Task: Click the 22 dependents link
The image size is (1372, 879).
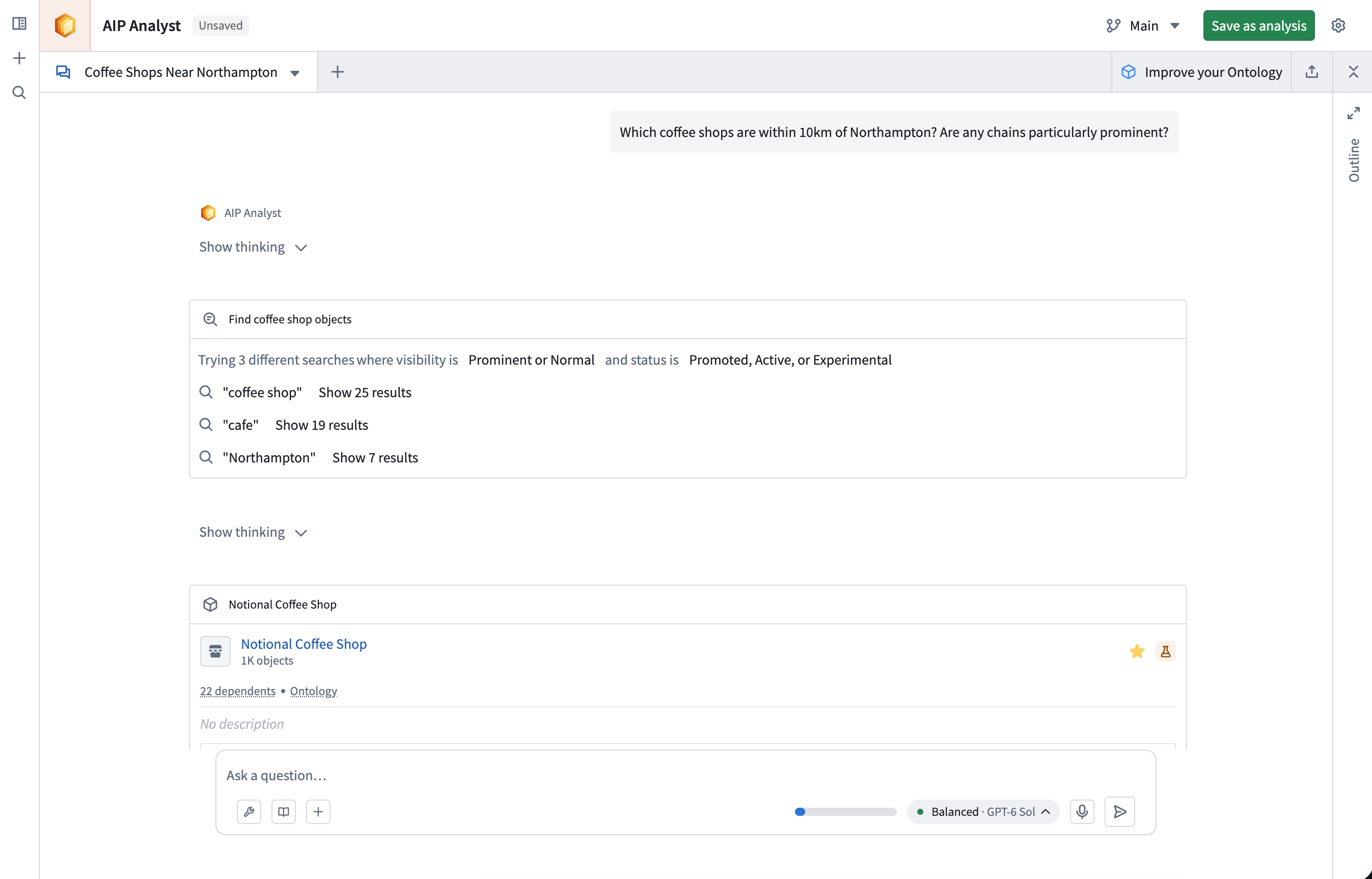Action: point(237,691)
